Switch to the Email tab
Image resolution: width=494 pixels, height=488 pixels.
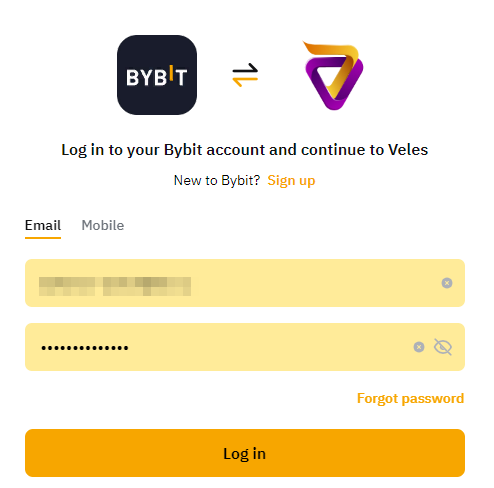(x=43, y=226)
